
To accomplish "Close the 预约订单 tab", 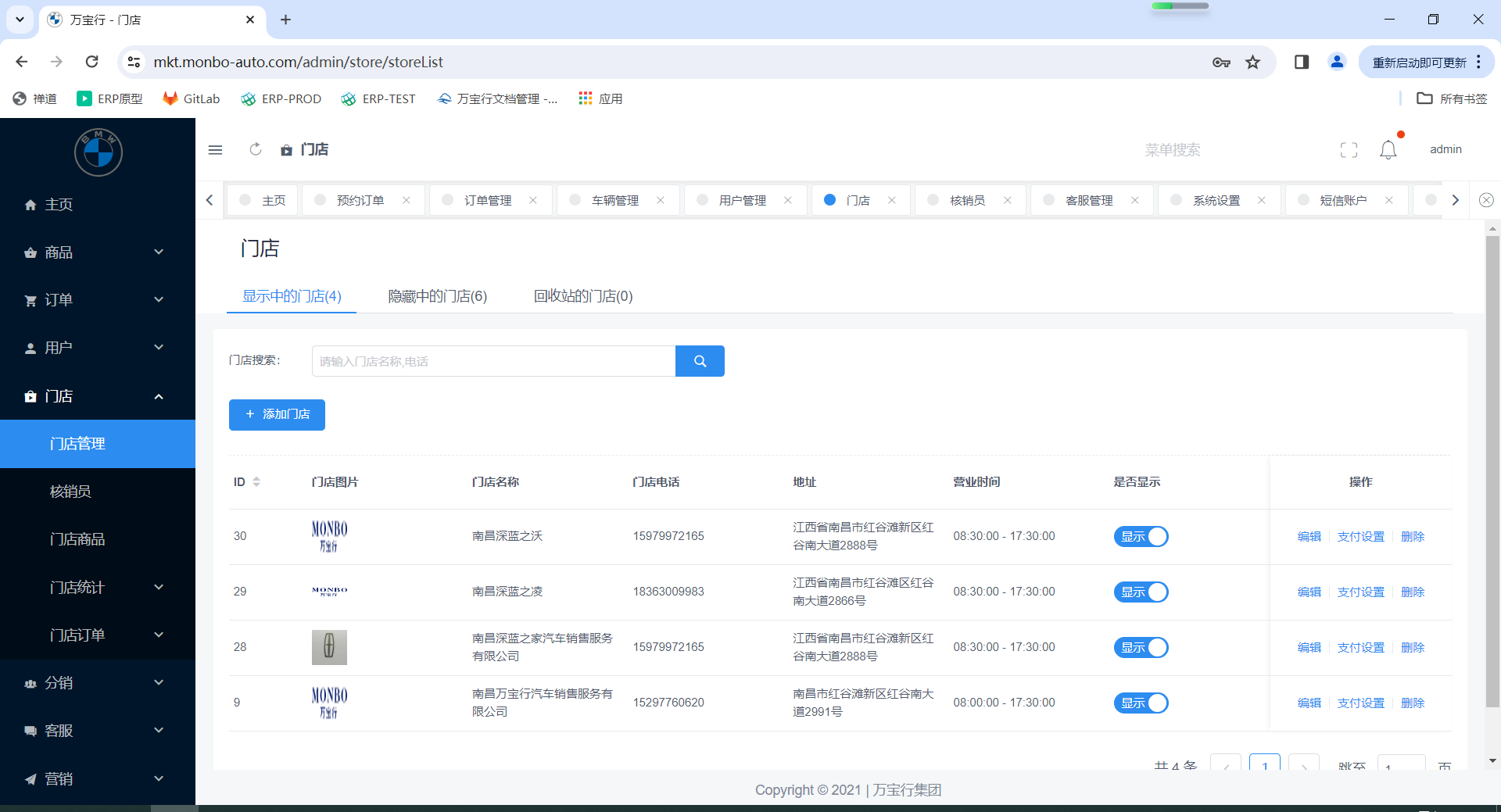I will tap(407, 200).
